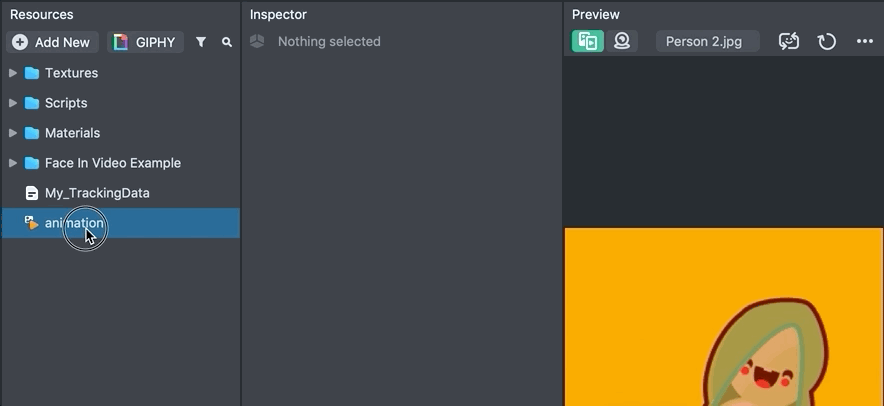Switch preview to webcam mode
This screenshot has width=884, height=406.
tap(622, 41)
